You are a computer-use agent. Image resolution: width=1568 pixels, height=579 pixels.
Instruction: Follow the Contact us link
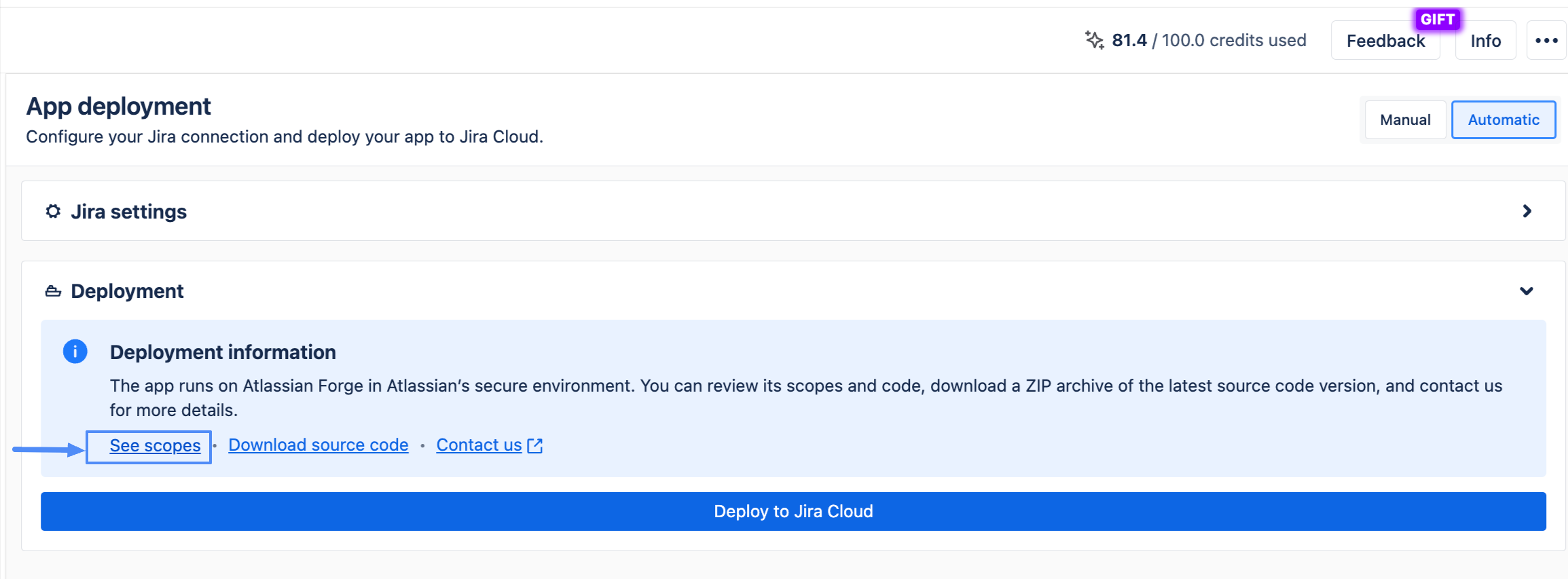point(479,445)
